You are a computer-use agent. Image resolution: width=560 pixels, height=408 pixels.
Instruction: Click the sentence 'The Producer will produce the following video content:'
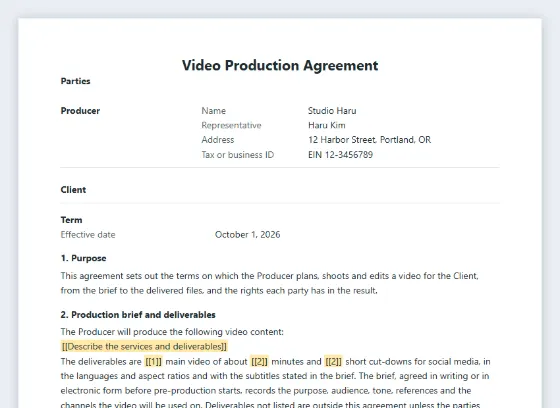point(172,332)
